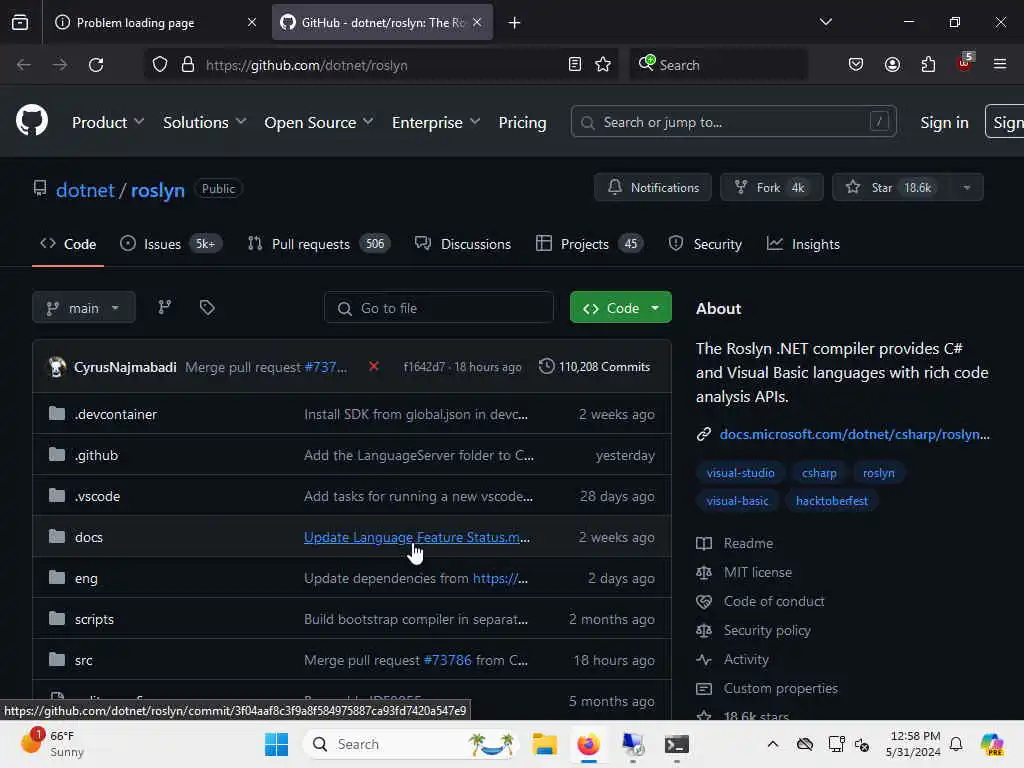This screenshot has width=1024, height=768.
Task: View repository tags icon
Action: (x=207, y=308)
